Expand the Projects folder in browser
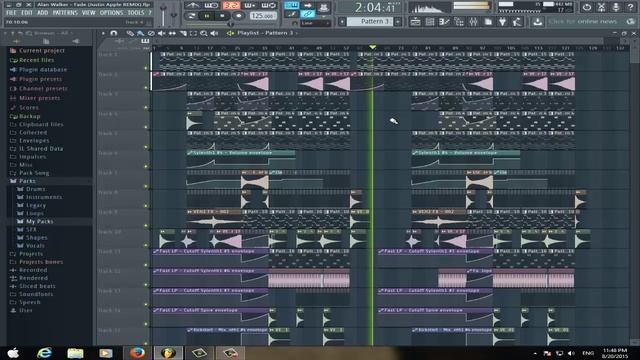640x360 pixels. [x=31, y=254]
